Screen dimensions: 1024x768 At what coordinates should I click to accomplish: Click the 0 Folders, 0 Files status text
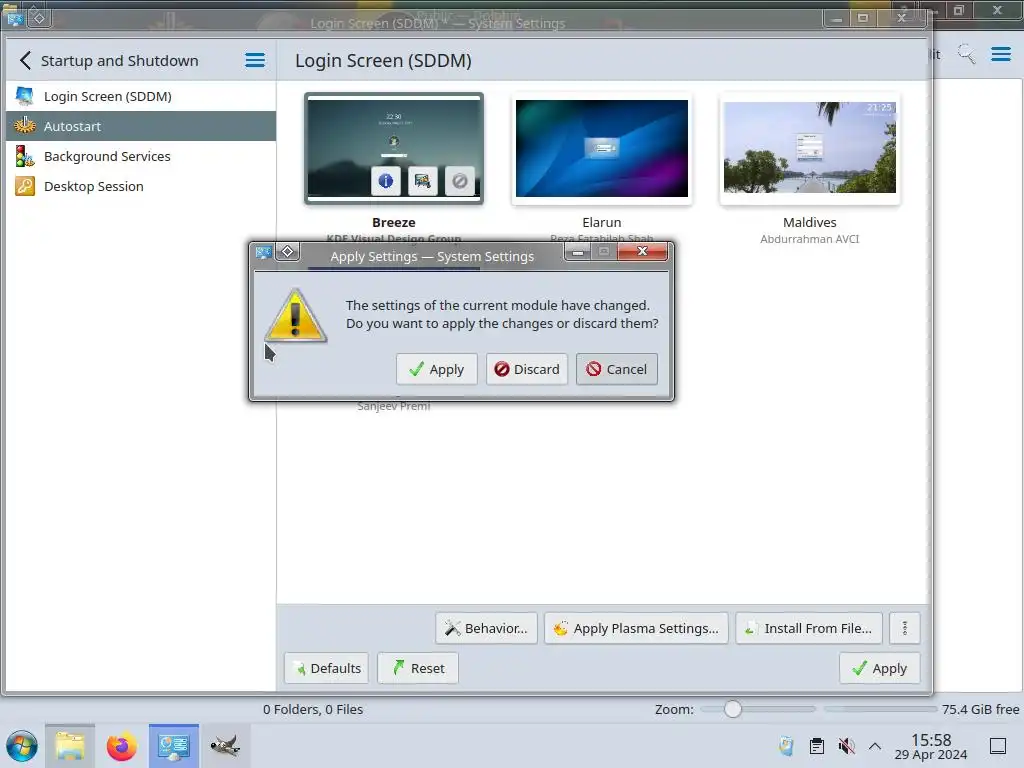313,709
